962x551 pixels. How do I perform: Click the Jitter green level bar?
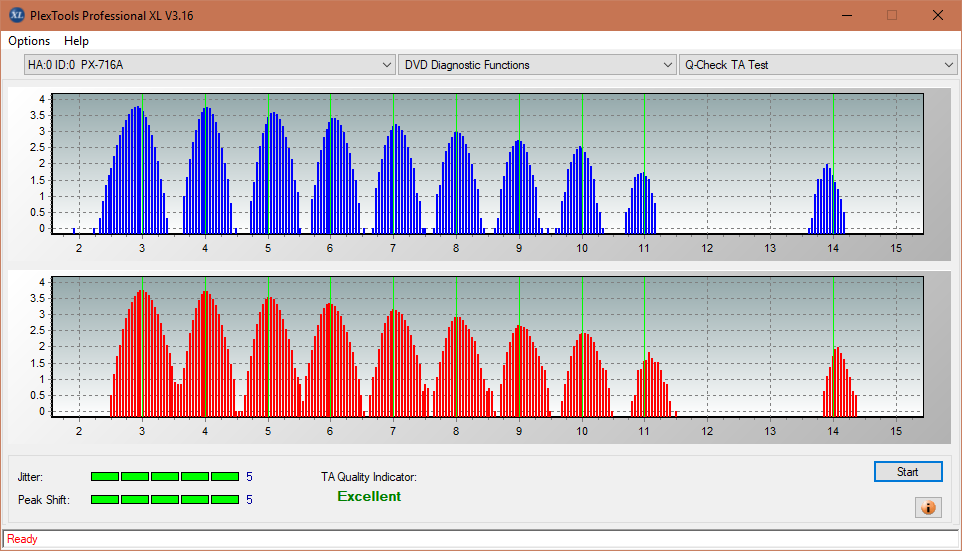165,477
